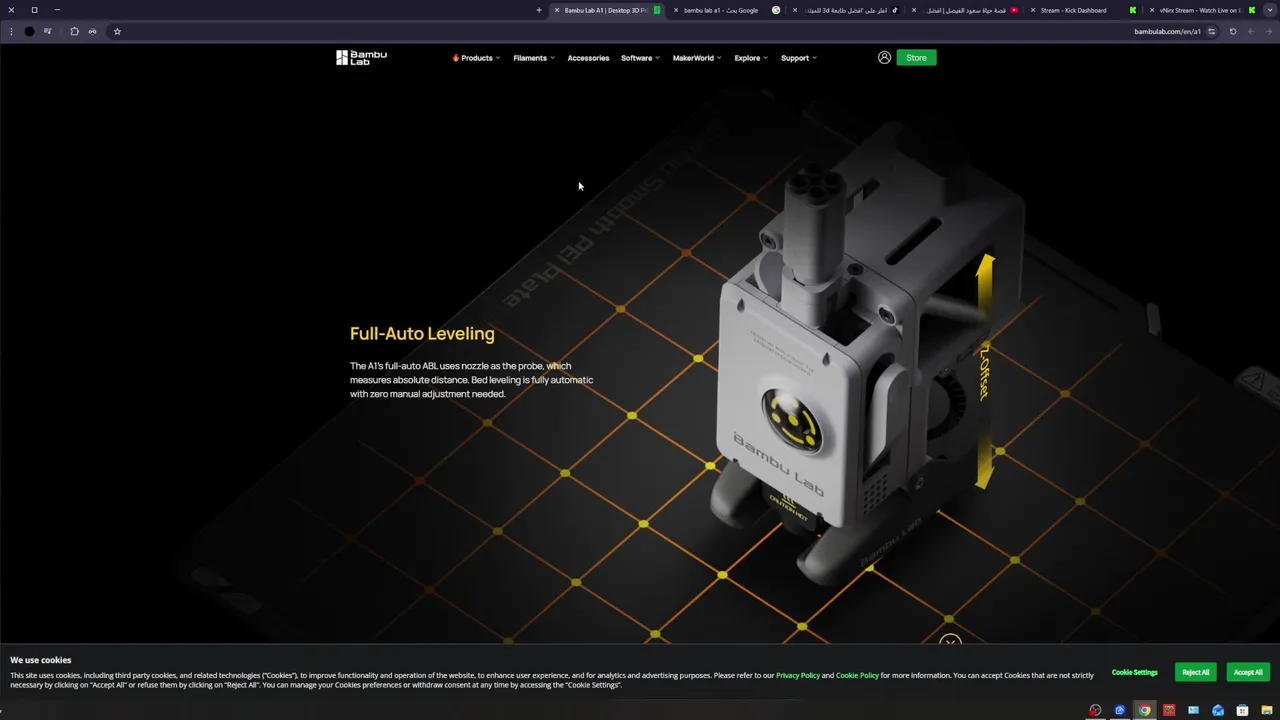Click the Bambu Lab logo

[361, 58]
